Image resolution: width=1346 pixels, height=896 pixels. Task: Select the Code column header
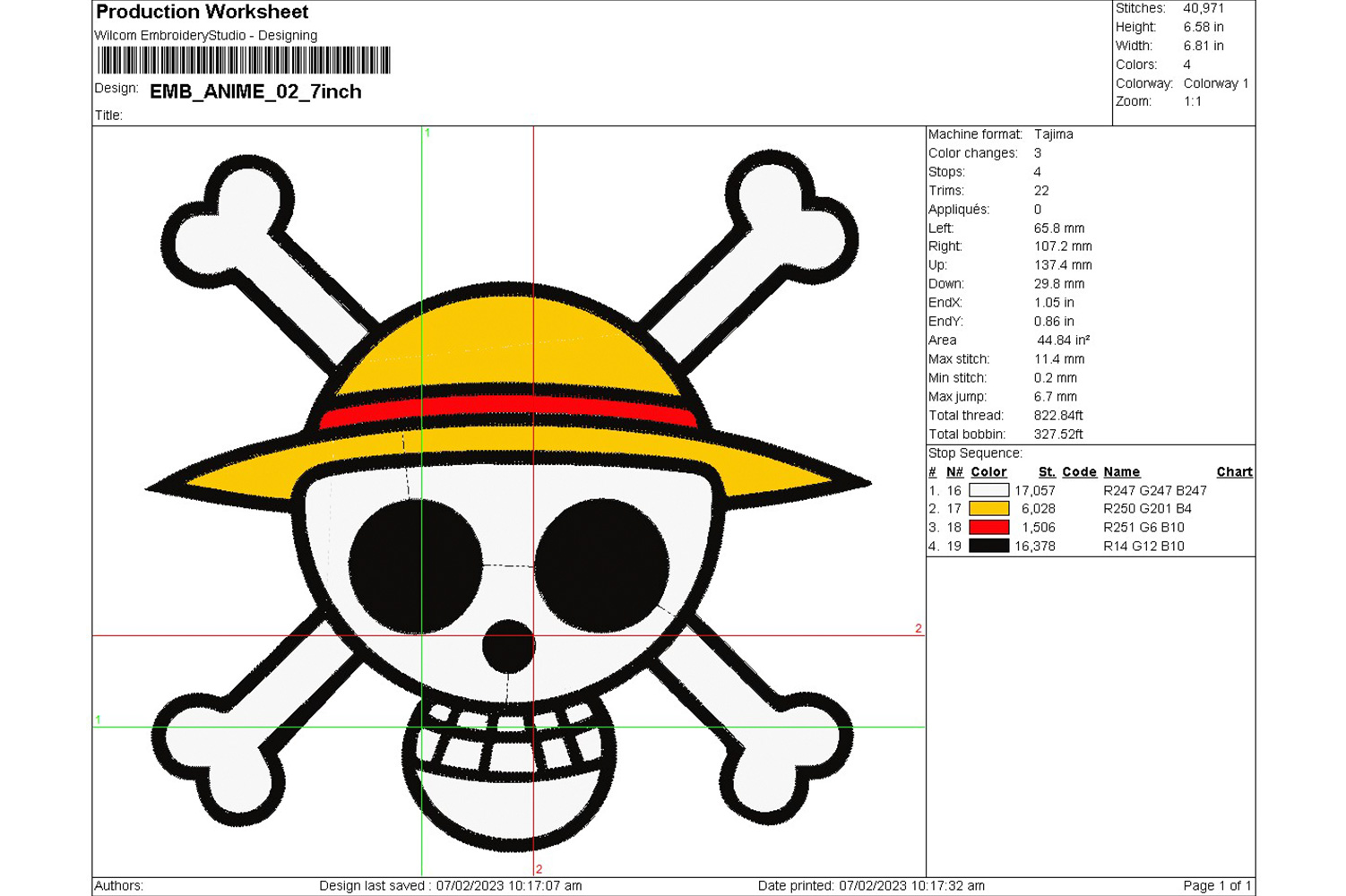click(x=1079, y=472)
